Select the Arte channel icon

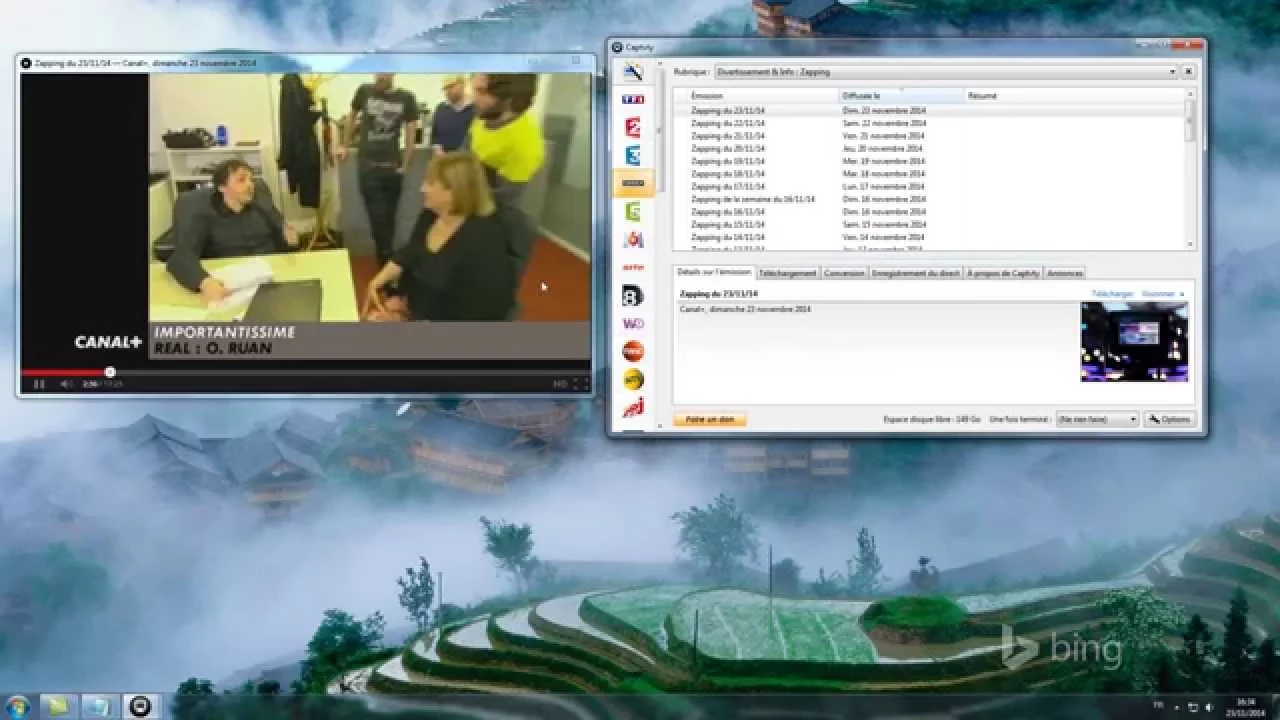point(633,267)
